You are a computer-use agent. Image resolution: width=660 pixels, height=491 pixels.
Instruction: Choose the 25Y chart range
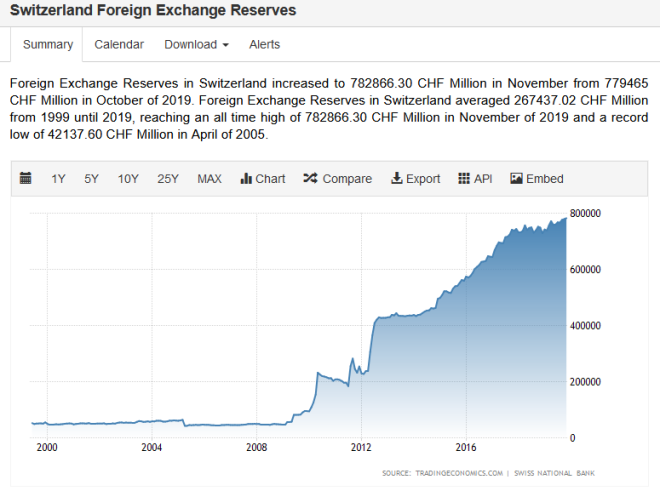168,179
